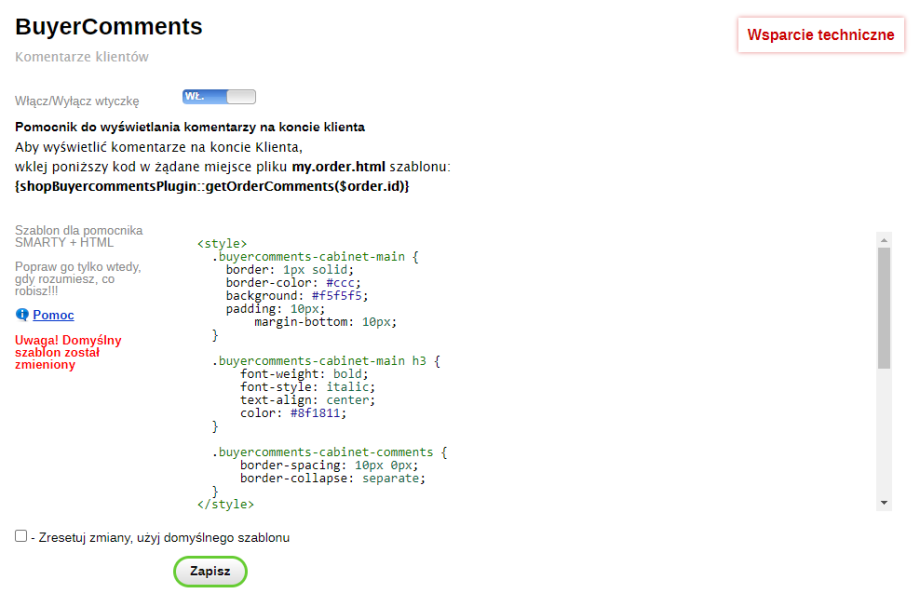The height and width of the screenshot is (607, 920).
Task: Click the blue info icon beside Pomoc
Action: tap(22, 315)
